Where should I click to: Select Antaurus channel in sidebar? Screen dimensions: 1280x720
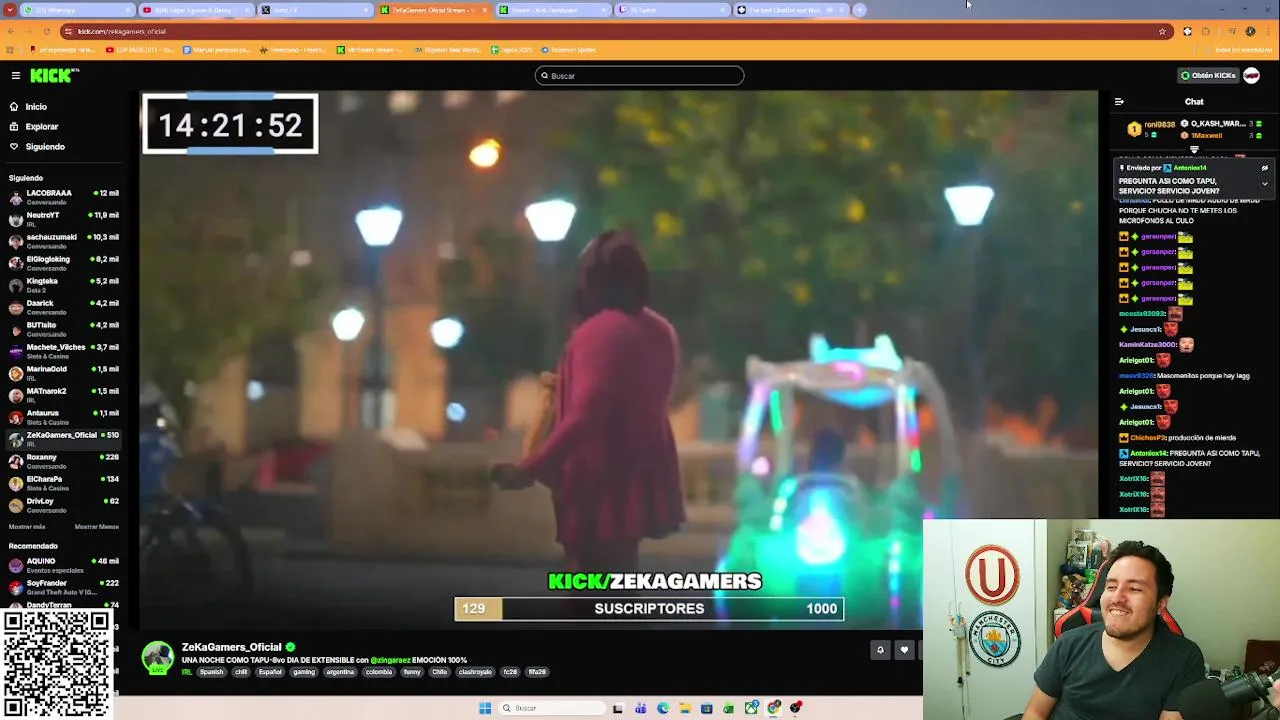pos(64,417)
